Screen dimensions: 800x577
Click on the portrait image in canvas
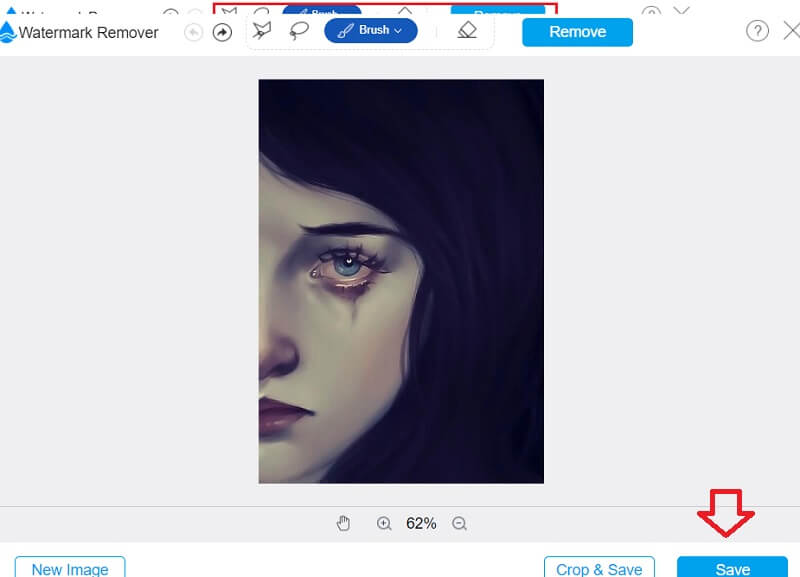(401, 281)
